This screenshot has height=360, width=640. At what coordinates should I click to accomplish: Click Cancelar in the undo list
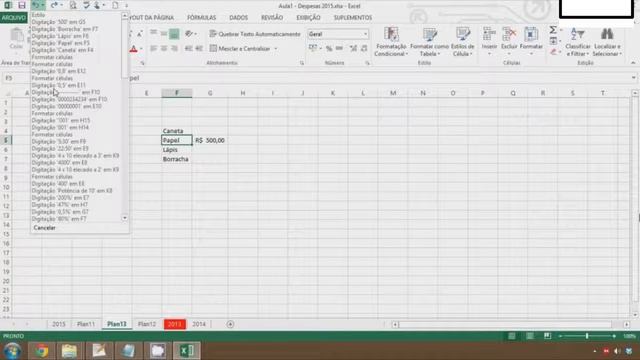pos(44,228)
